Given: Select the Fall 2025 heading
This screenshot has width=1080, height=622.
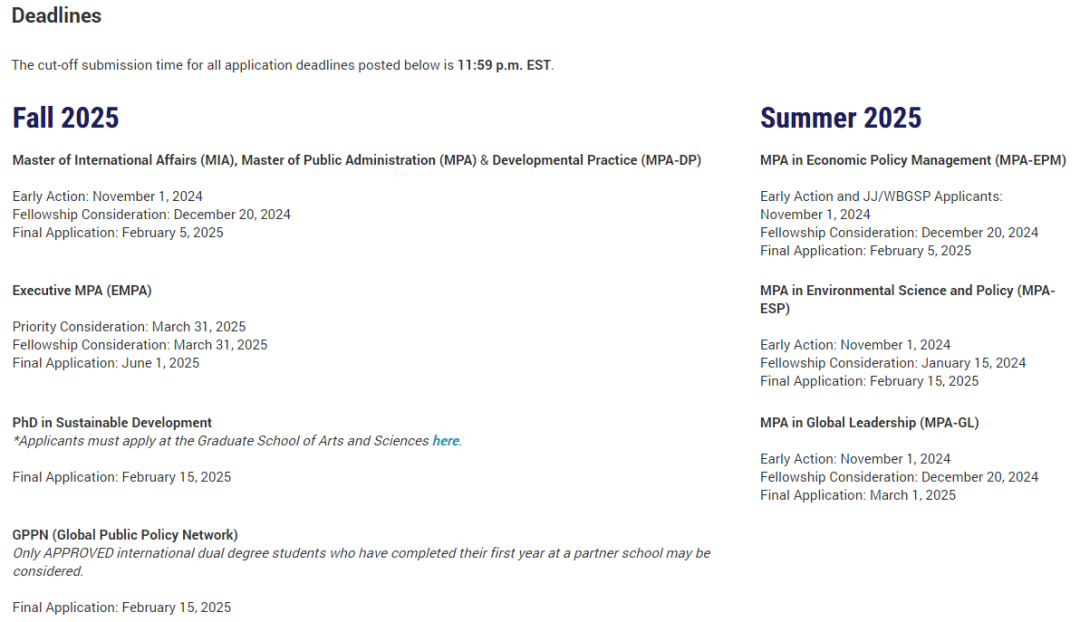Looking at the screenshot, I should (65, 118).
